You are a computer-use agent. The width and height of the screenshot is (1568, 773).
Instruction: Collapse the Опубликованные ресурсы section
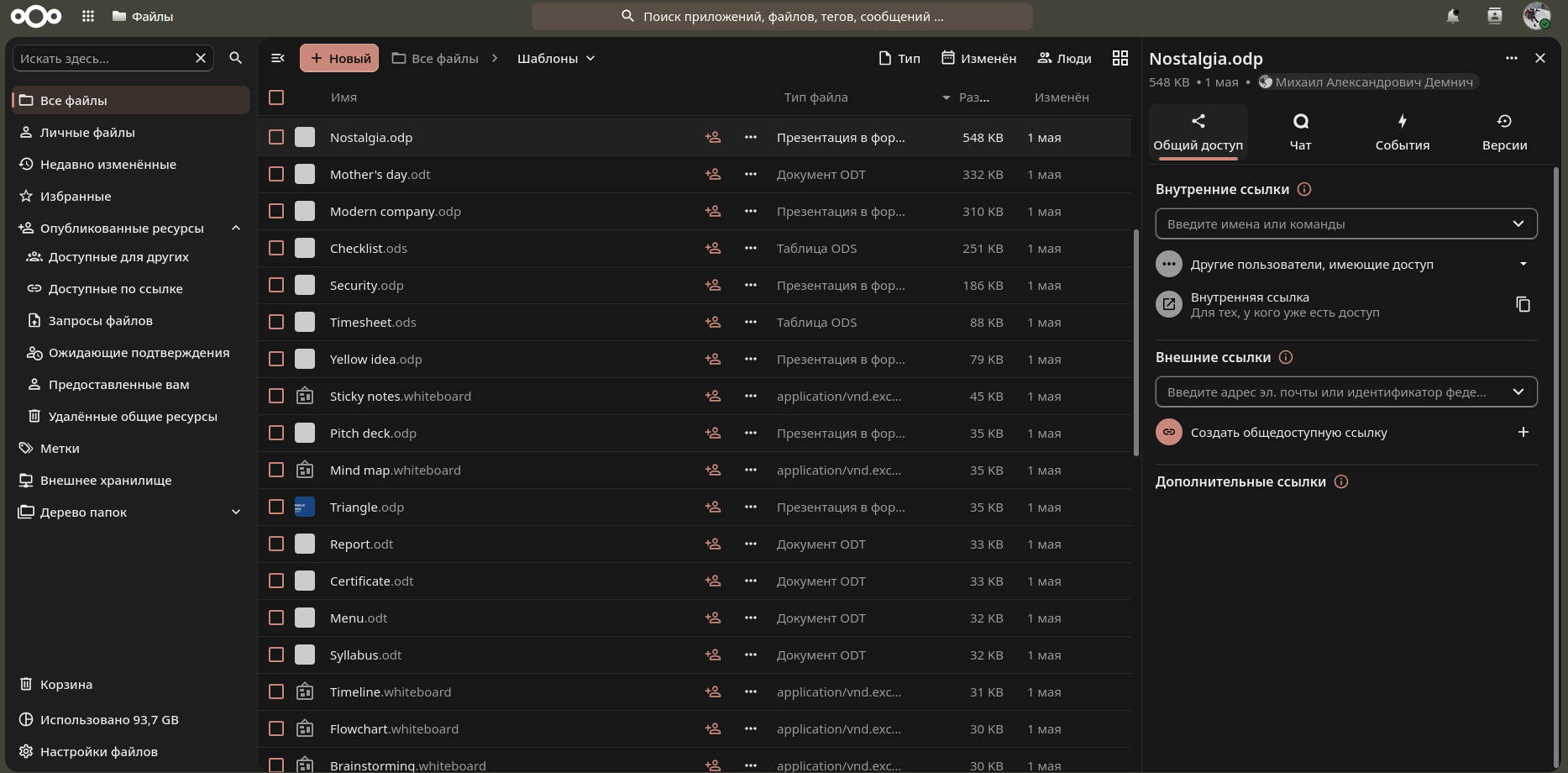pyautogui.click(x=236, y=228)
